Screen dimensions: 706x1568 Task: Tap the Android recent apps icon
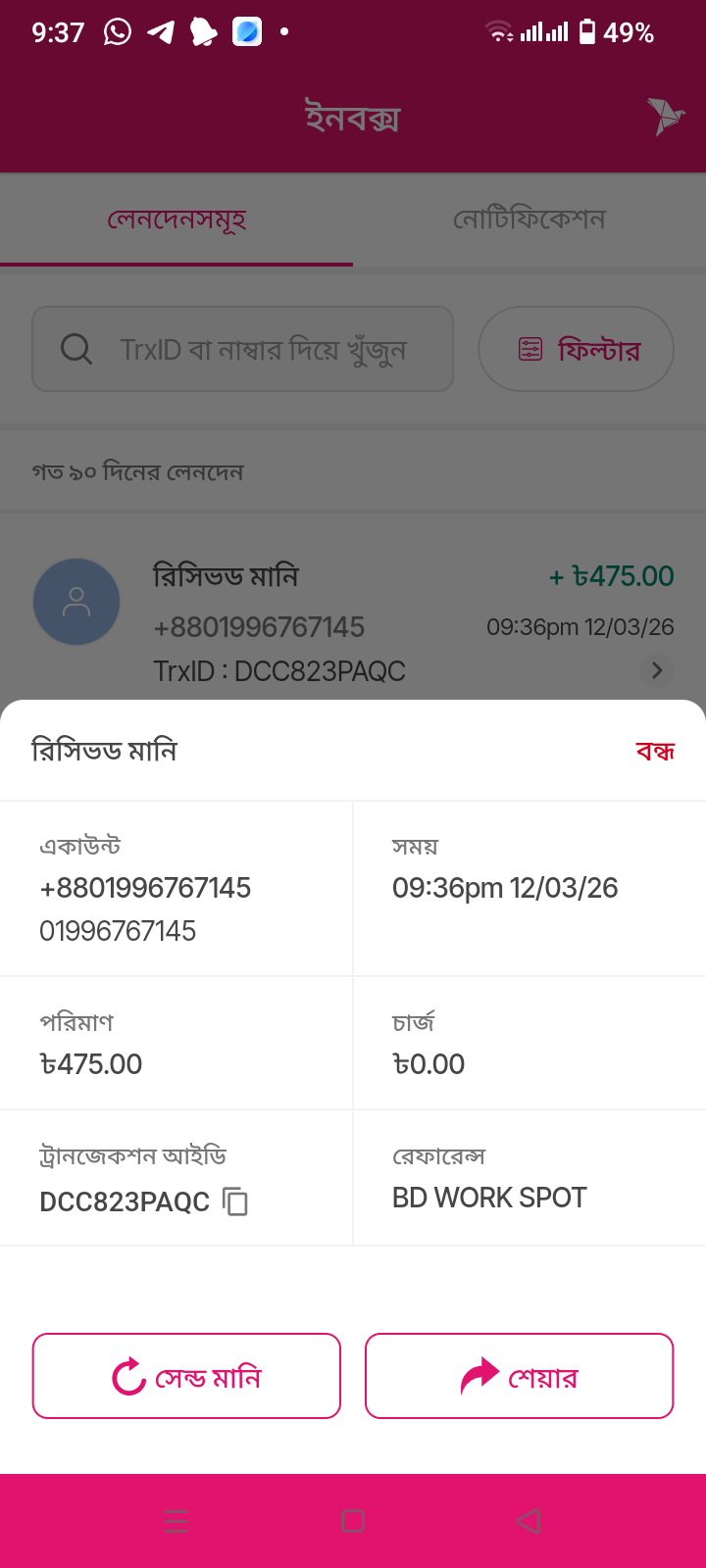(x=176, y=1521)
